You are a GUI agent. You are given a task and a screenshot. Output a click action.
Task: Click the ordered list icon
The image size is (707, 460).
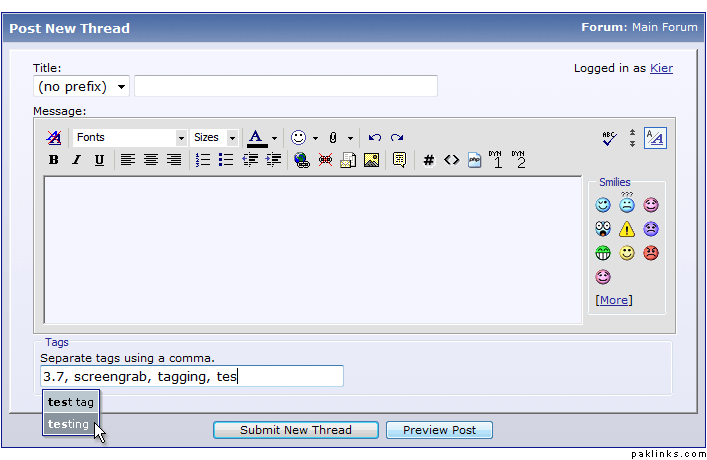click(203, 160)
